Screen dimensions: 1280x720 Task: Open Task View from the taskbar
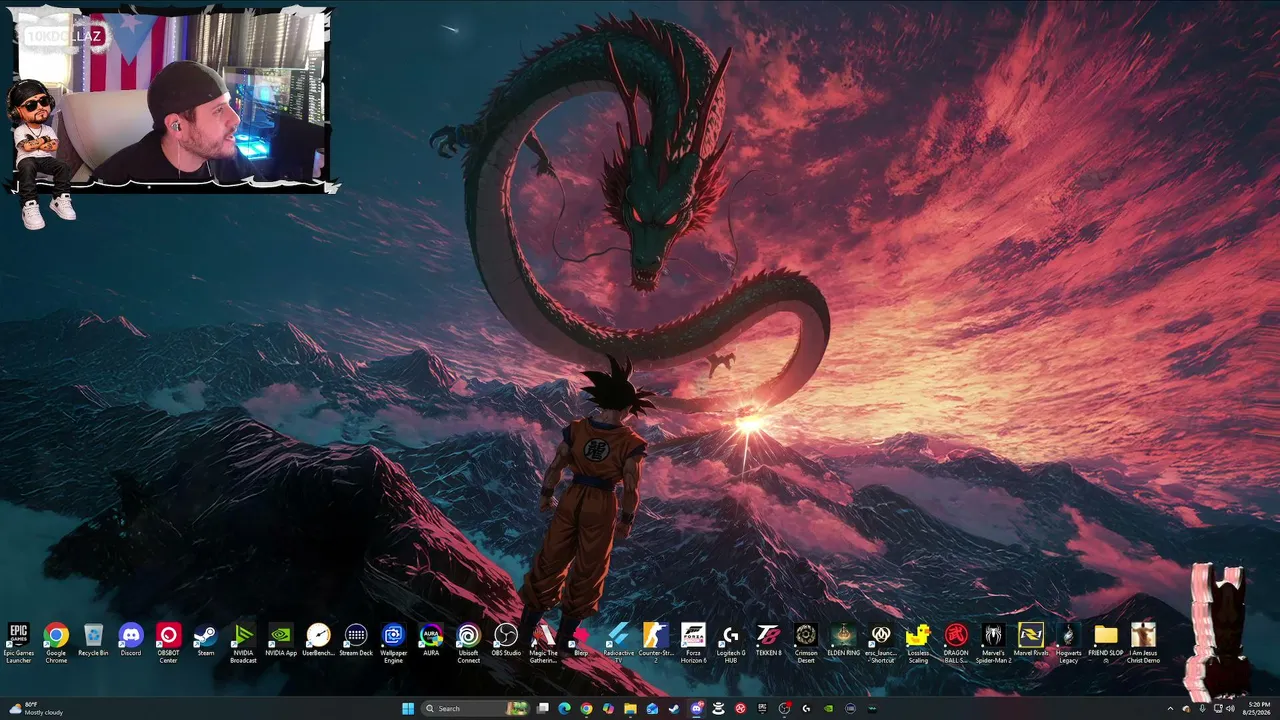[x=543, y=709]
